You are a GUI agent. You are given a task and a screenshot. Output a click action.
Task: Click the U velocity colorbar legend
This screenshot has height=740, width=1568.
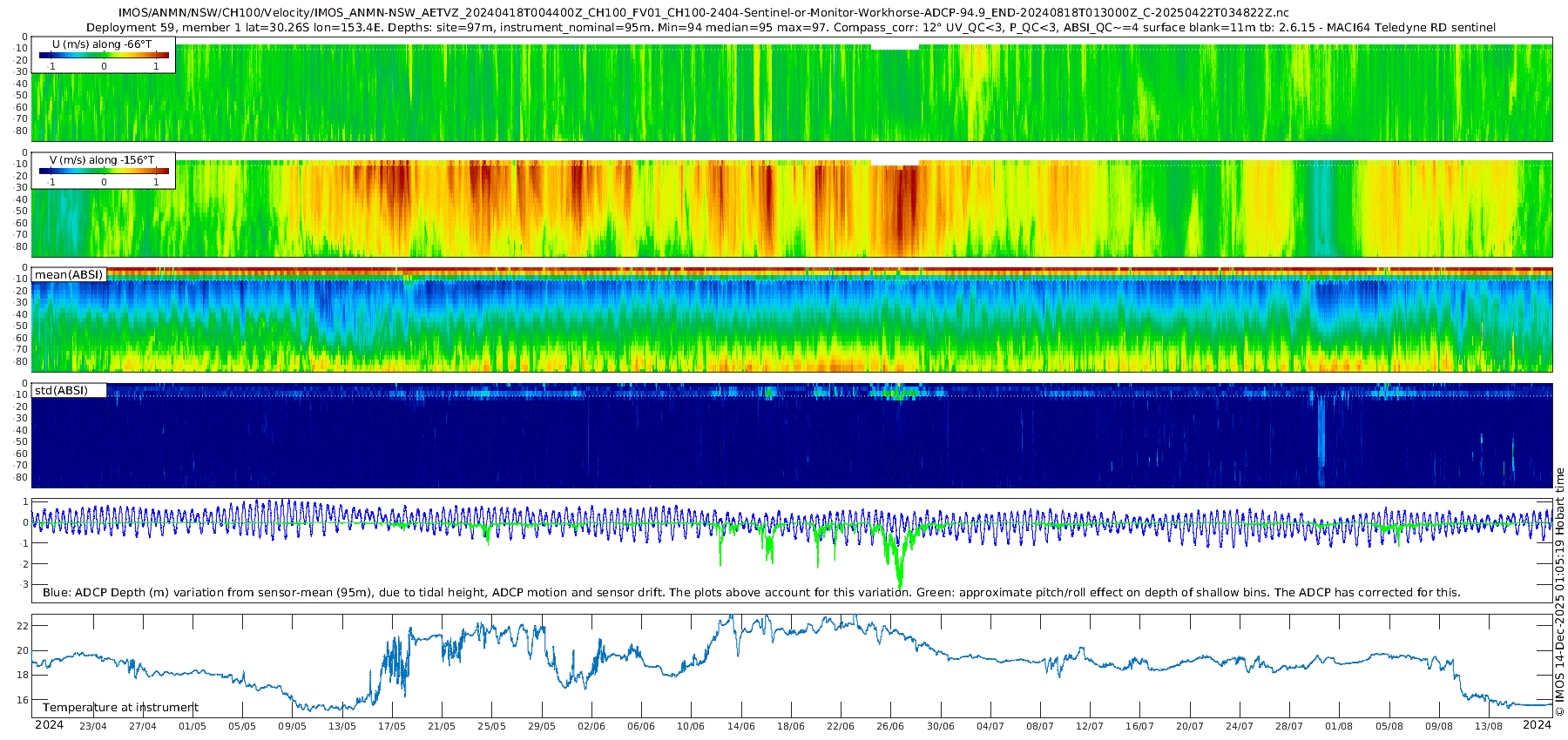coord(103,55)
